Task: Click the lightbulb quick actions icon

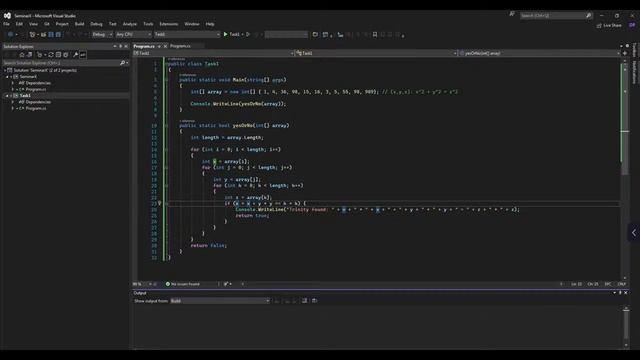Action: 160,203
